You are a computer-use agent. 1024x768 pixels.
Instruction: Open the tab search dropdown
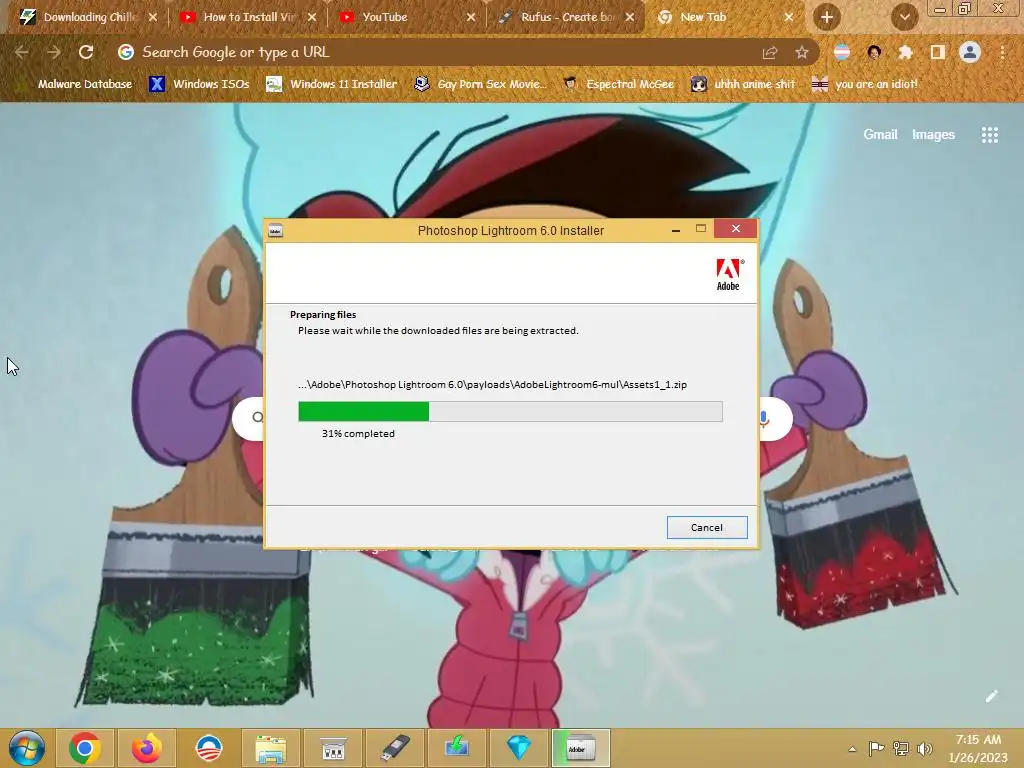point(904,17)
